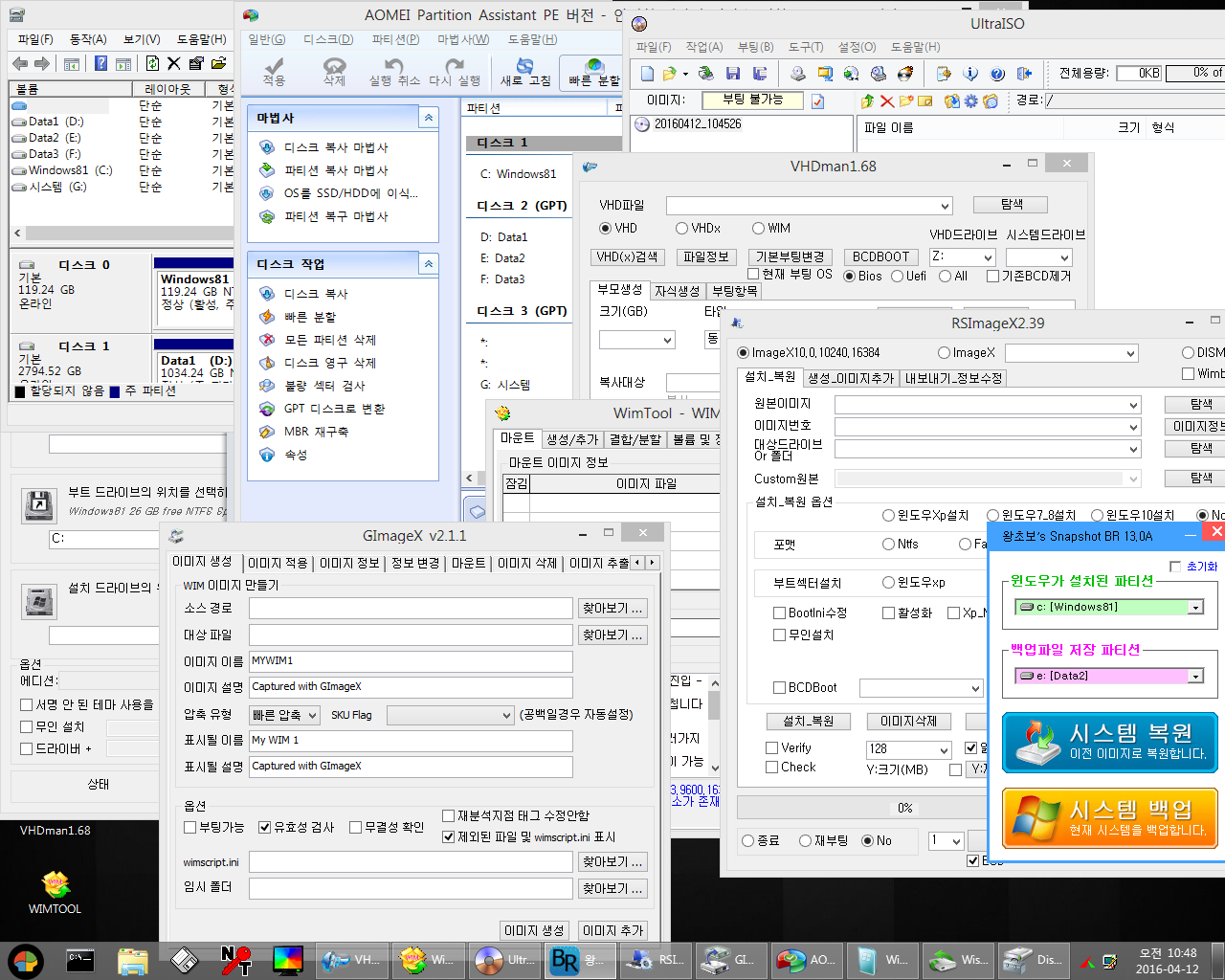This screenshot has height=980, width=1225.
Task: Click the Disk Management refresh icon
Action: pos(152,63)
